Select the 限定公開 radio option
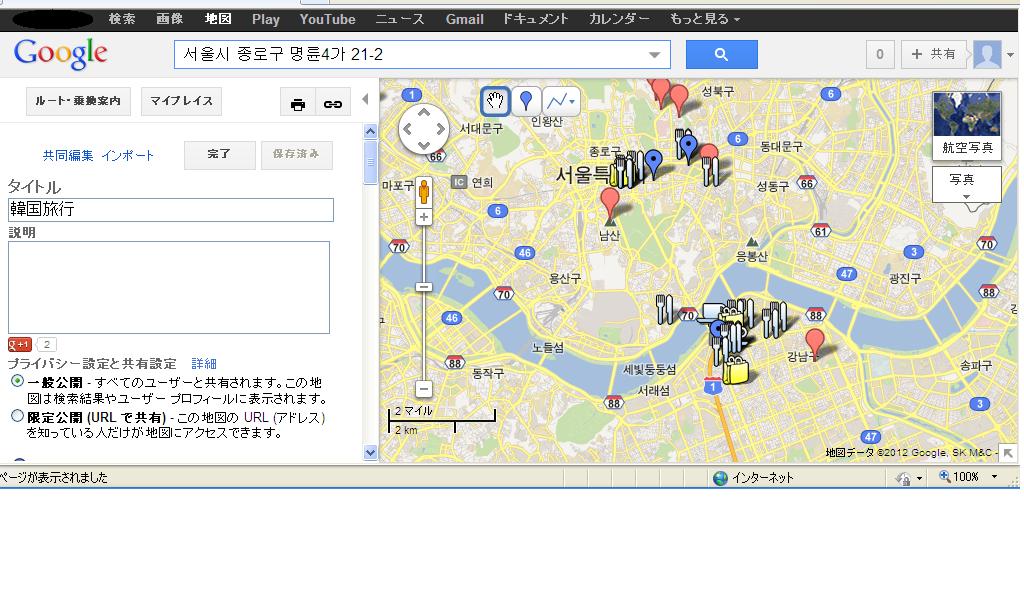Image resolution: width=1024 pixels, height=600 pixels. [x=18, y=416]
